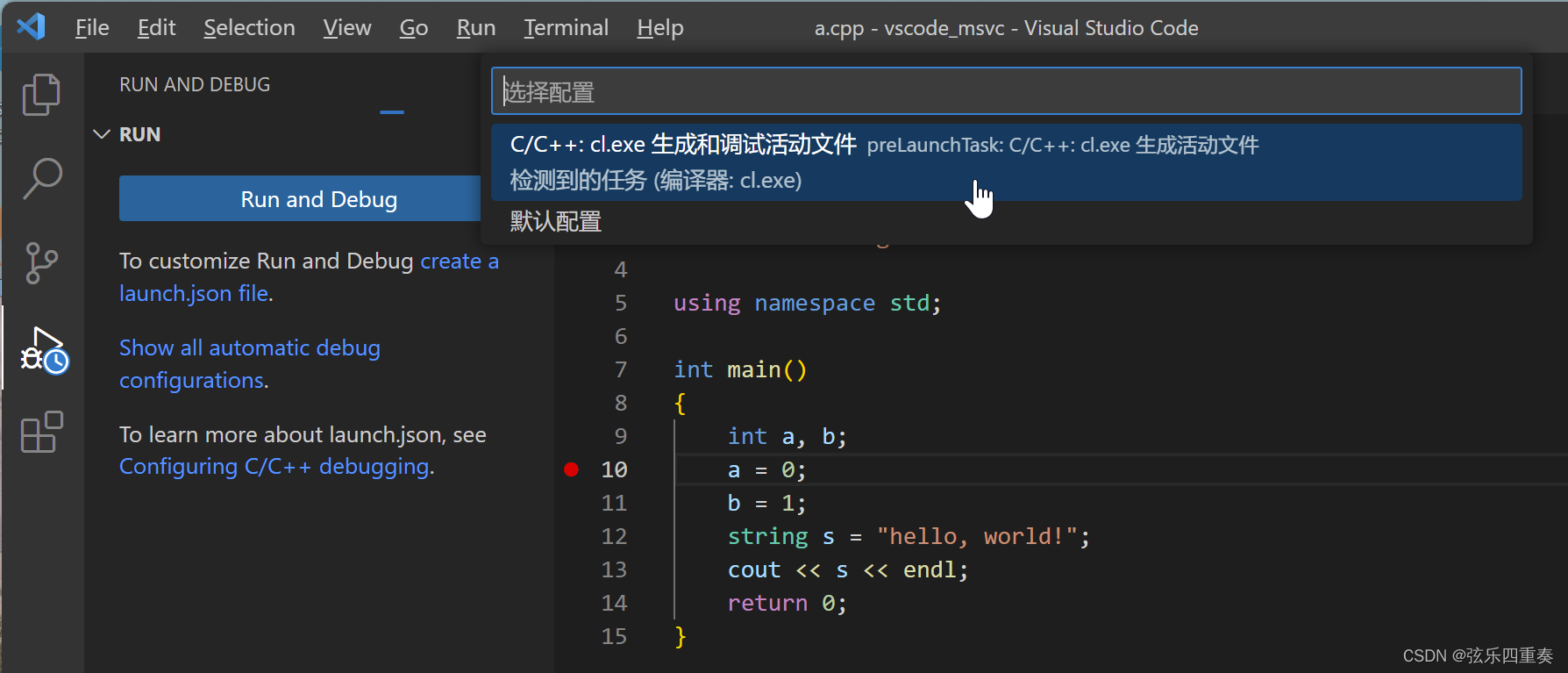
Task: Click the 'int a, b;' declaration
Action: [787, 436]
